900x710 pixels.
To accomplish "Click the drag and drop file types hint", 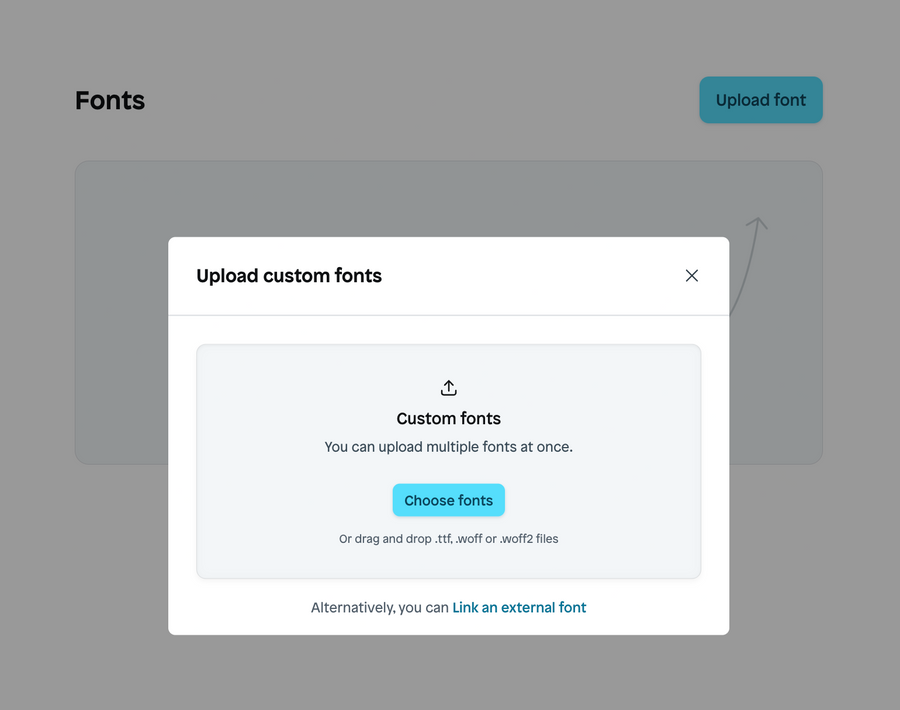I will pyautogui.click(x=448, y=538).
